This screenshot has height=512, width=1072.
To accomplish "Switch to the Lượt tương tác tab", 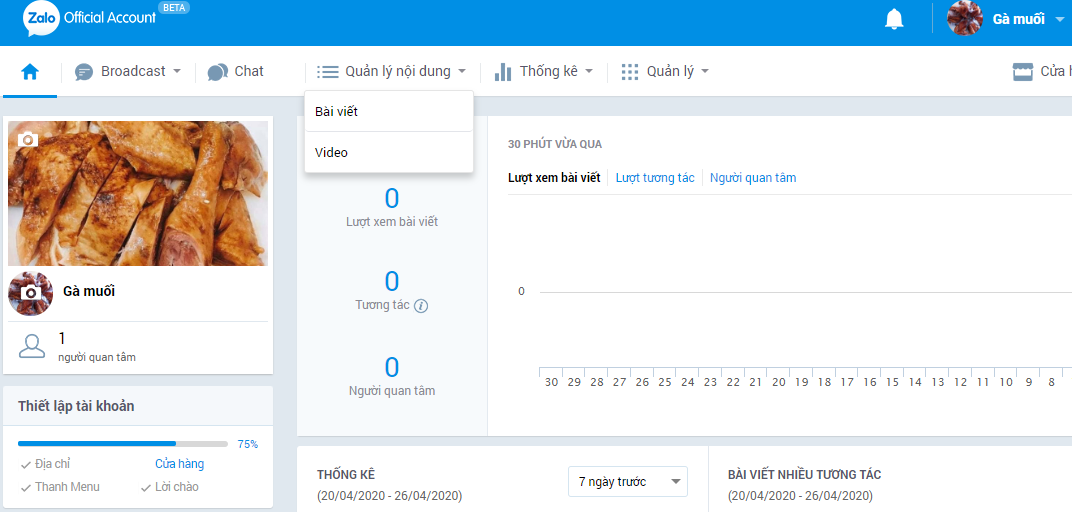I will (x=655, y=178).
